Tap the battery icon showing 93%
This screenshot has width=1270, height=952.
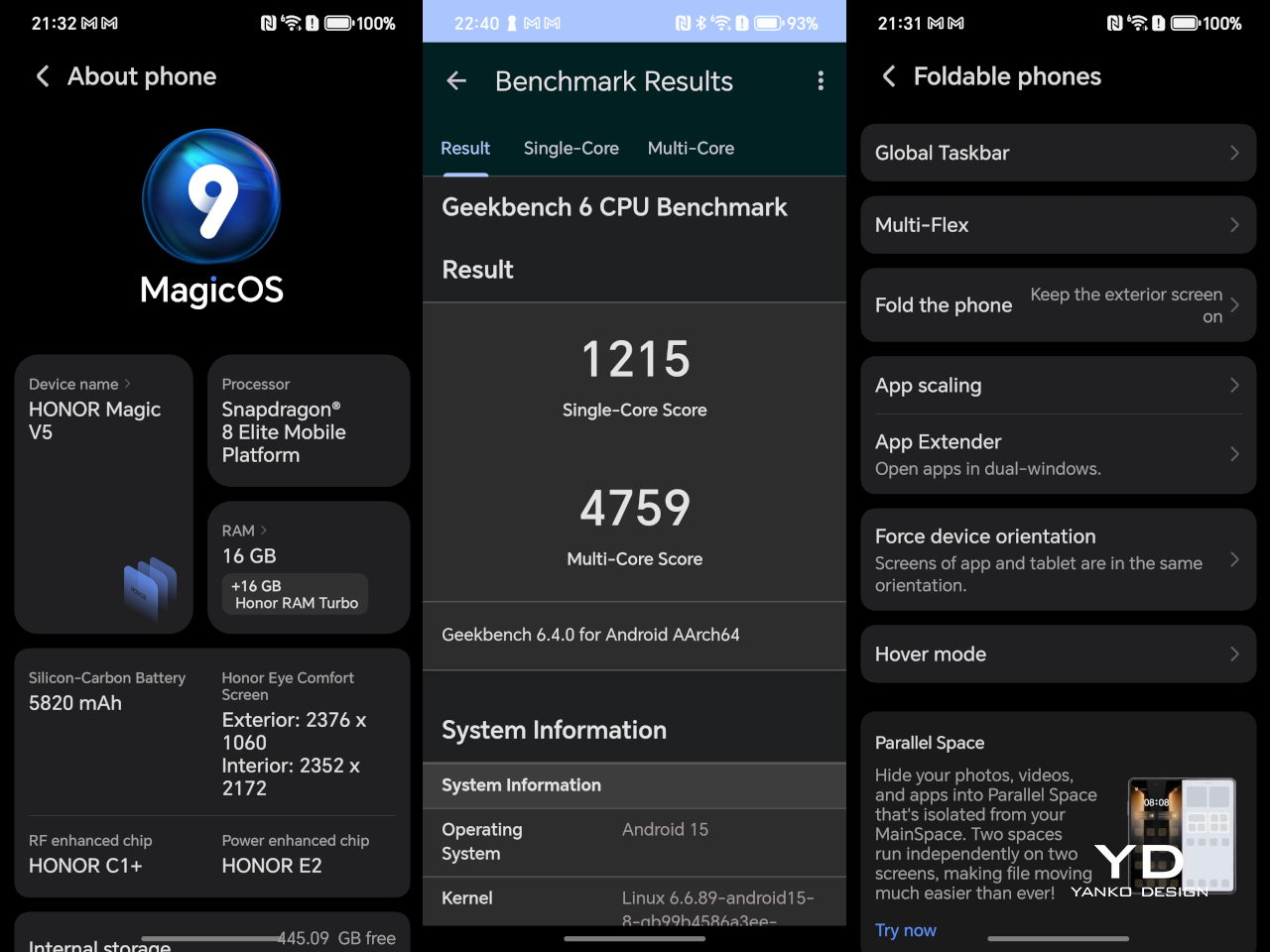[769, 23]
